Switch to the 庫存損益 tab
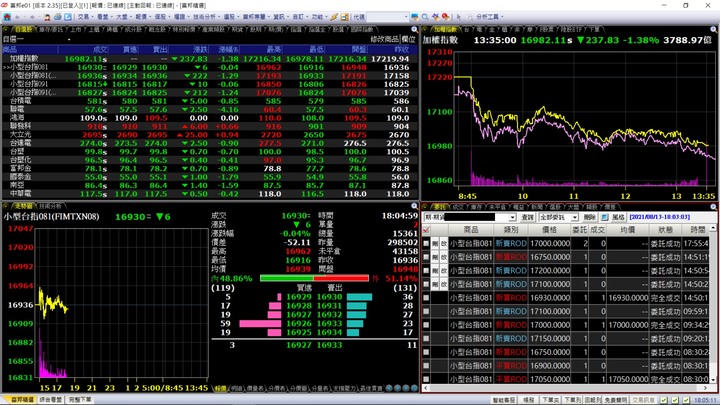This screenshot has height=405, width=720. [x=51, y=29]
